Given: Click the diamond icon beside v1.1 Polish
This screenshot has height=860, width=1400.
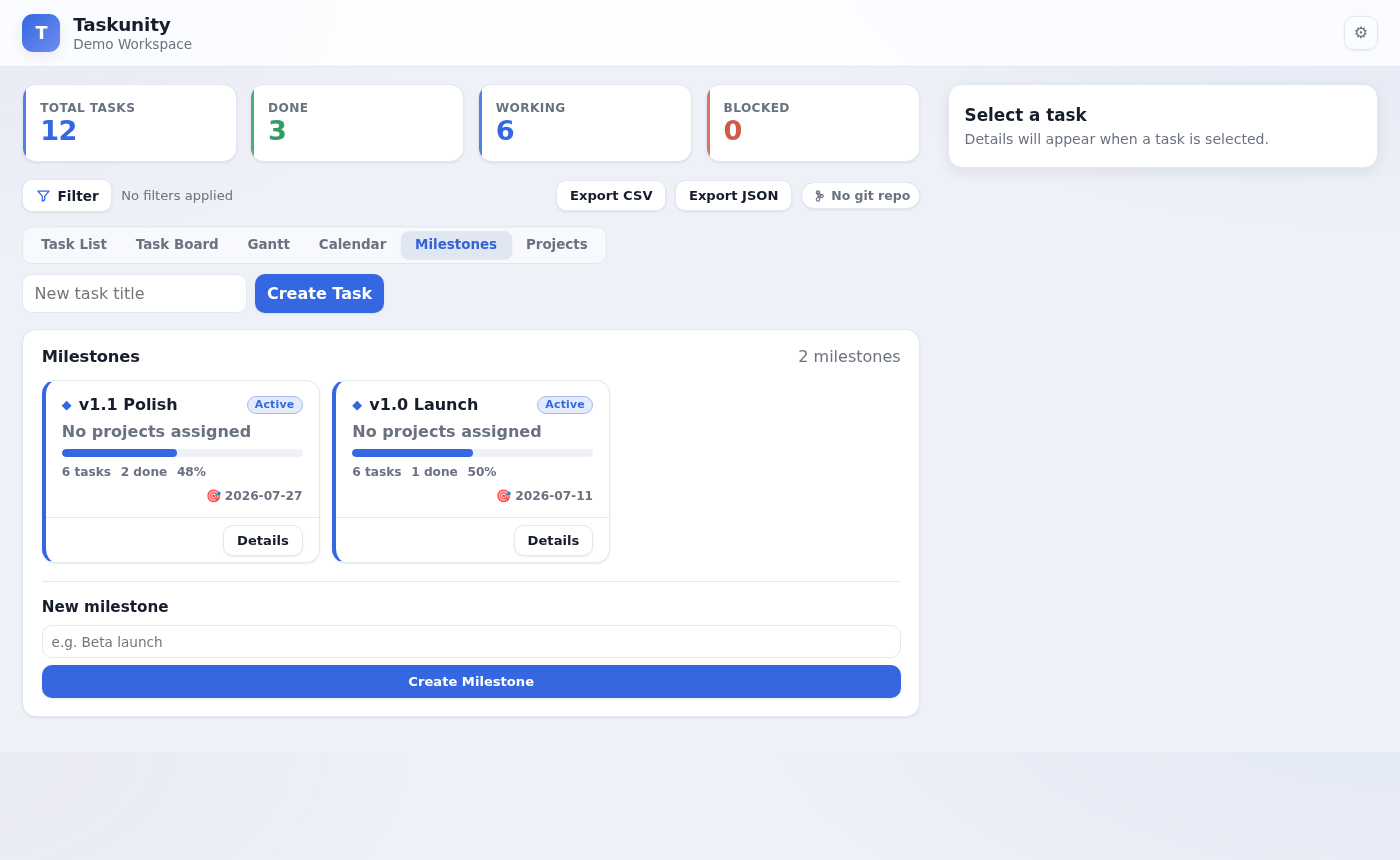Looking at the screenshot, I should [x=67, y=405].
